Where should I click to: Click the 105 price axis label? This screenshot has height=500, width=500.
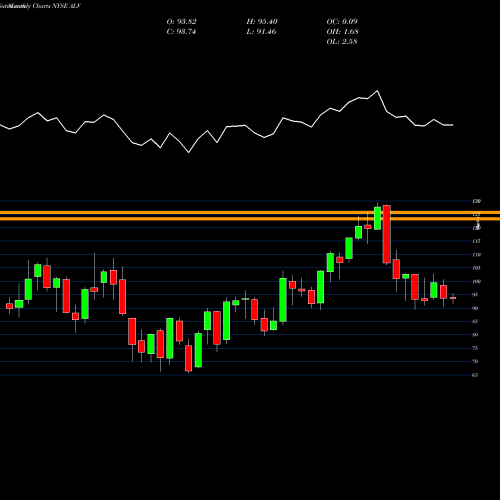477,268
